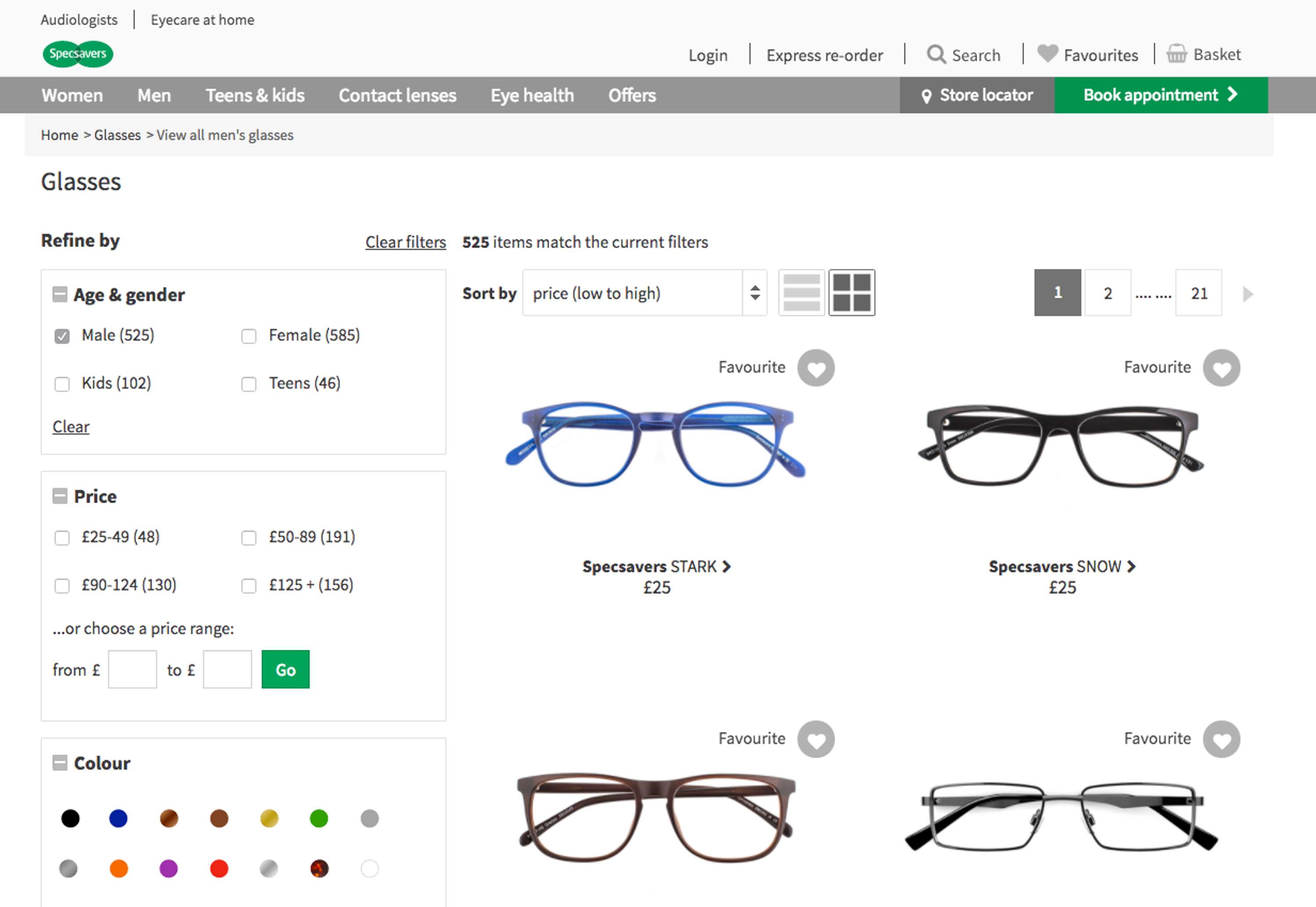The height and width of the screenshot is (907, 1316).
Task: Select the £125+ price filter
Action: (249, 586)
